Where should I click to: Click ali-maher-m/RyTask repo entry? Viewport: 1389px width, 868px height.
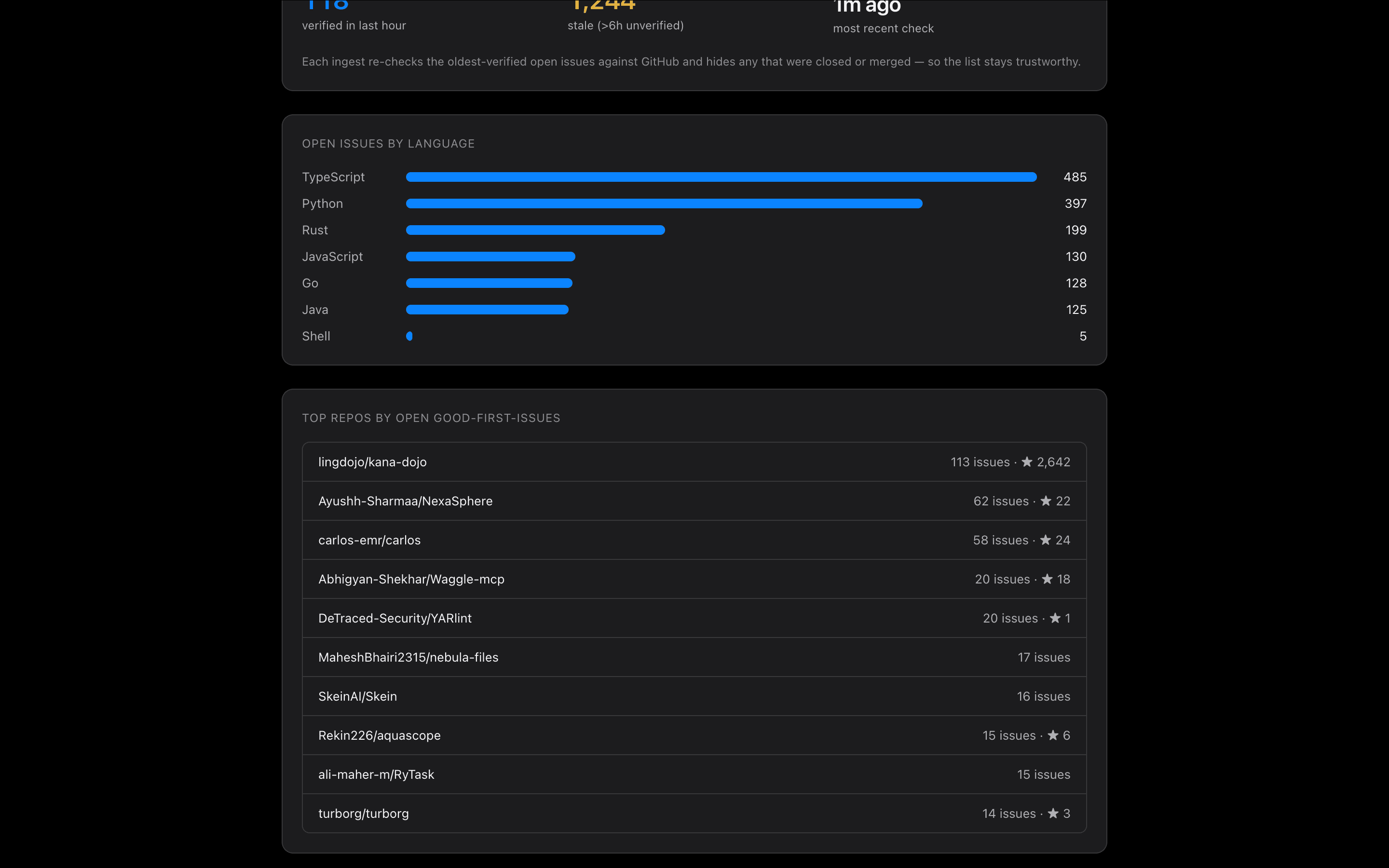click(x=694, y=774)
